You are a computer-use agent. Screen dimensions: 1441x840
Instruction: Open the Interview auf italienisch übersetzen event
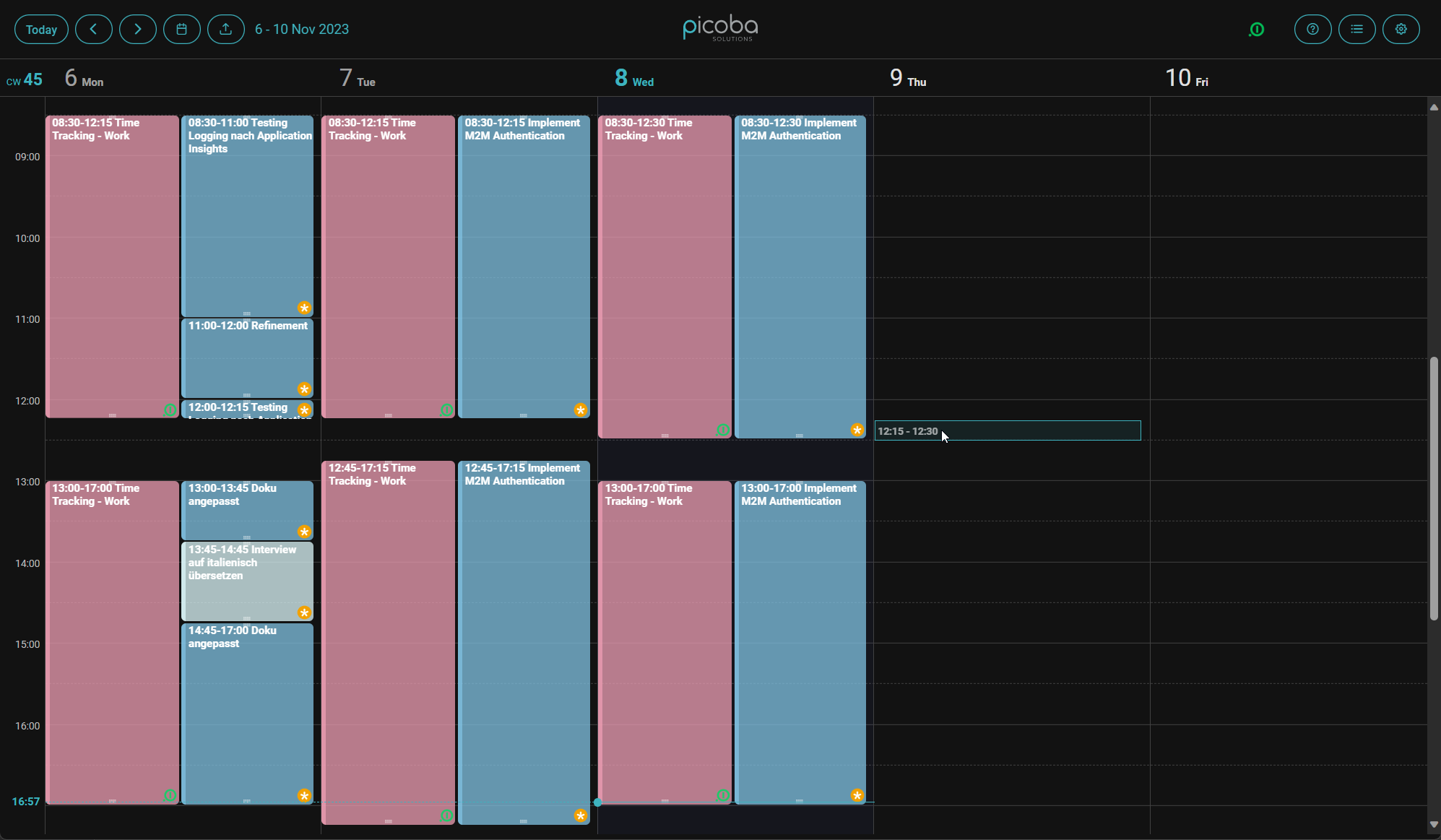[x=247, y=578]
